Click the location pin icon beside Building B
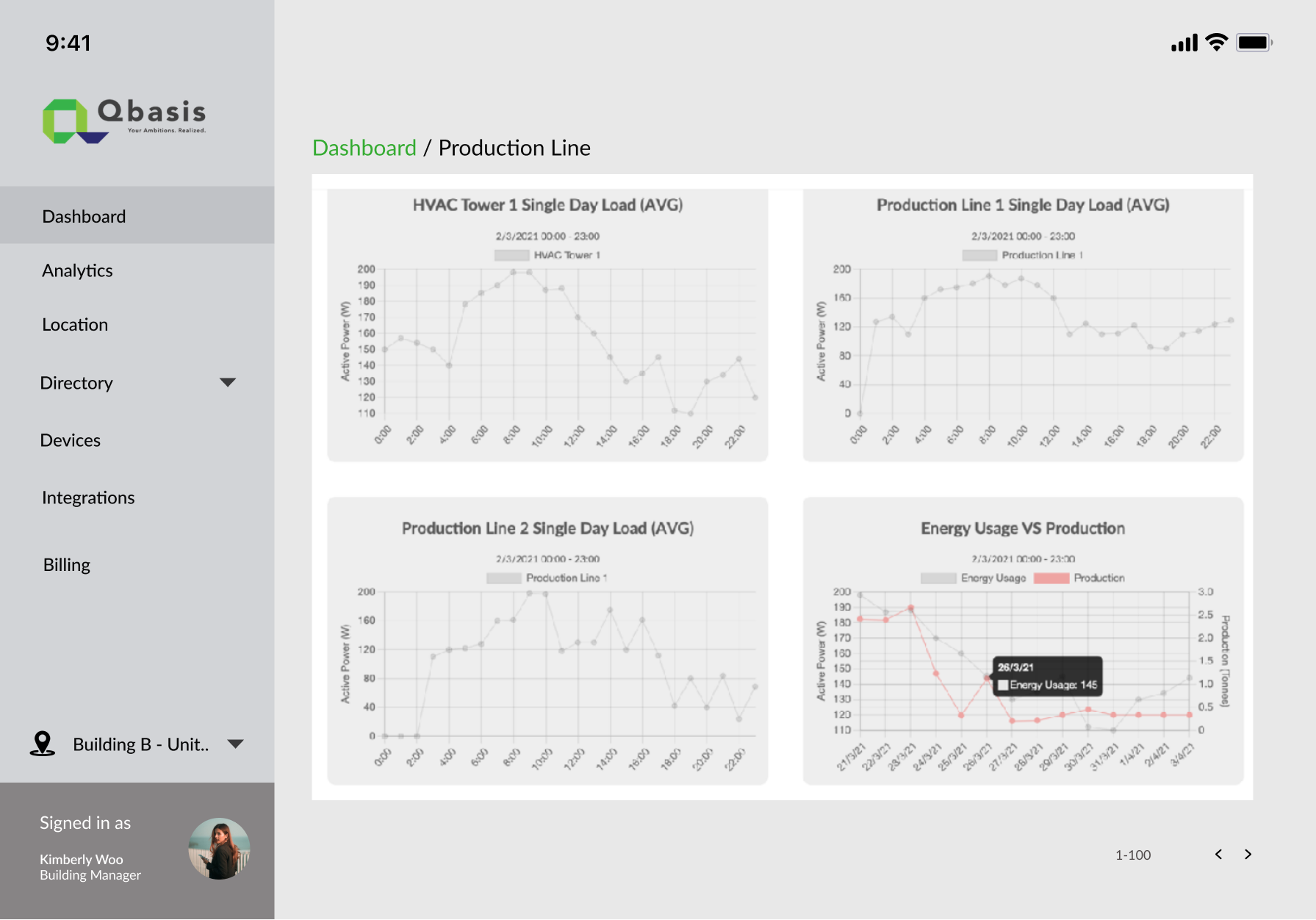 tap(43, 744)
